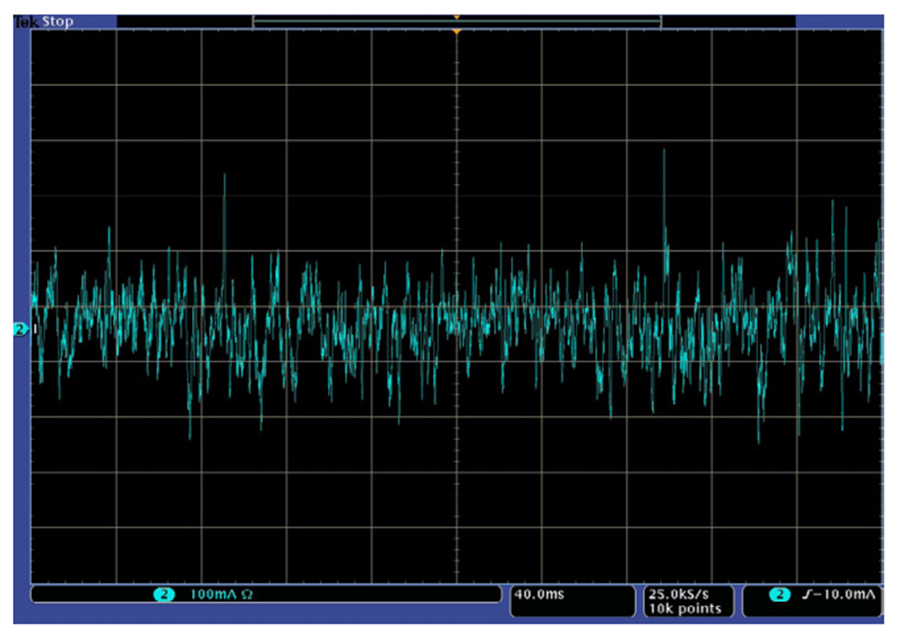Select the trigger source channel 2 badge
Screen dimensions: 900x636
tap(779, 595)
